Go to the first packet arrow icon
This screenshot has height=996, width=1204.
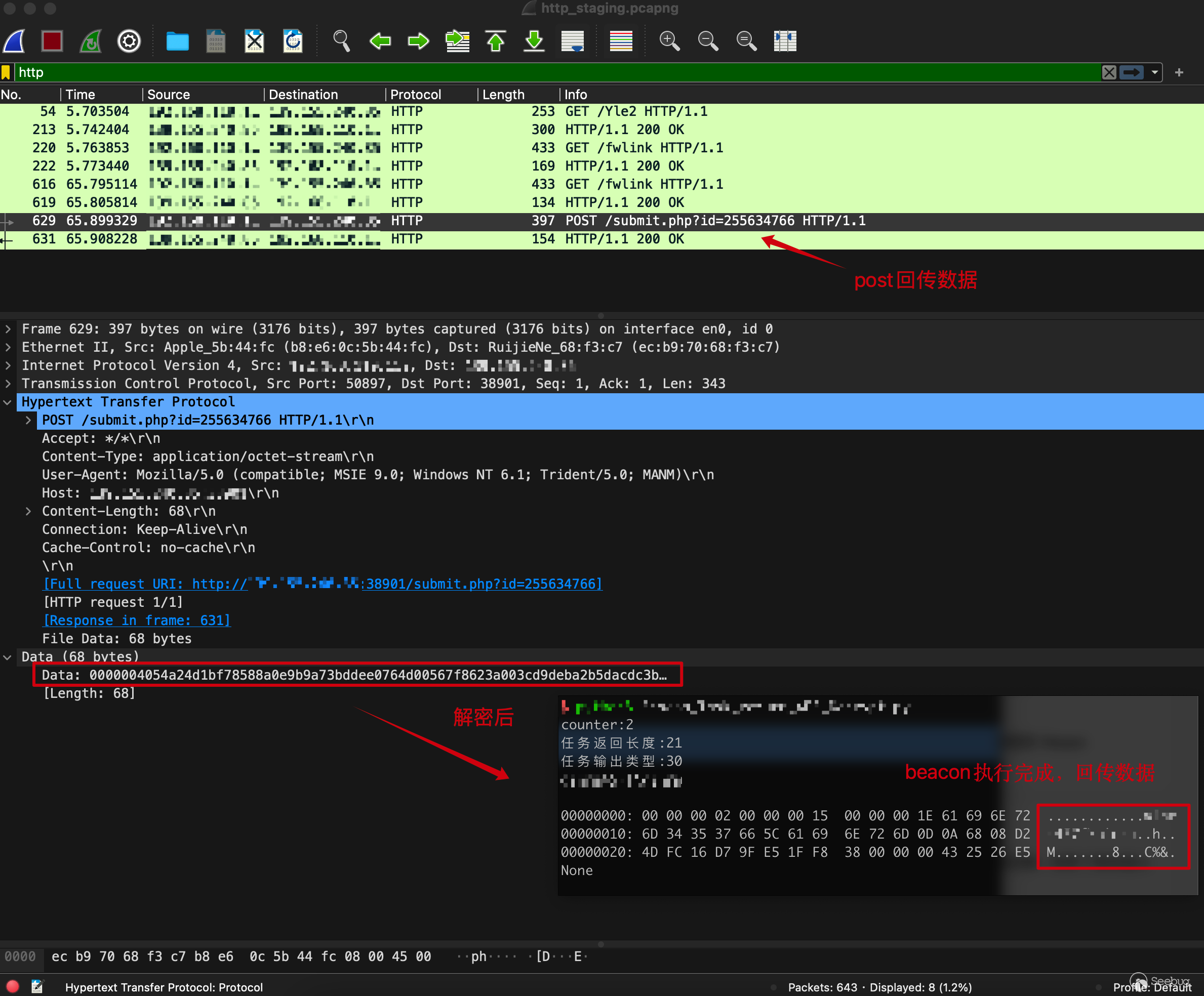tap(495, 41)
